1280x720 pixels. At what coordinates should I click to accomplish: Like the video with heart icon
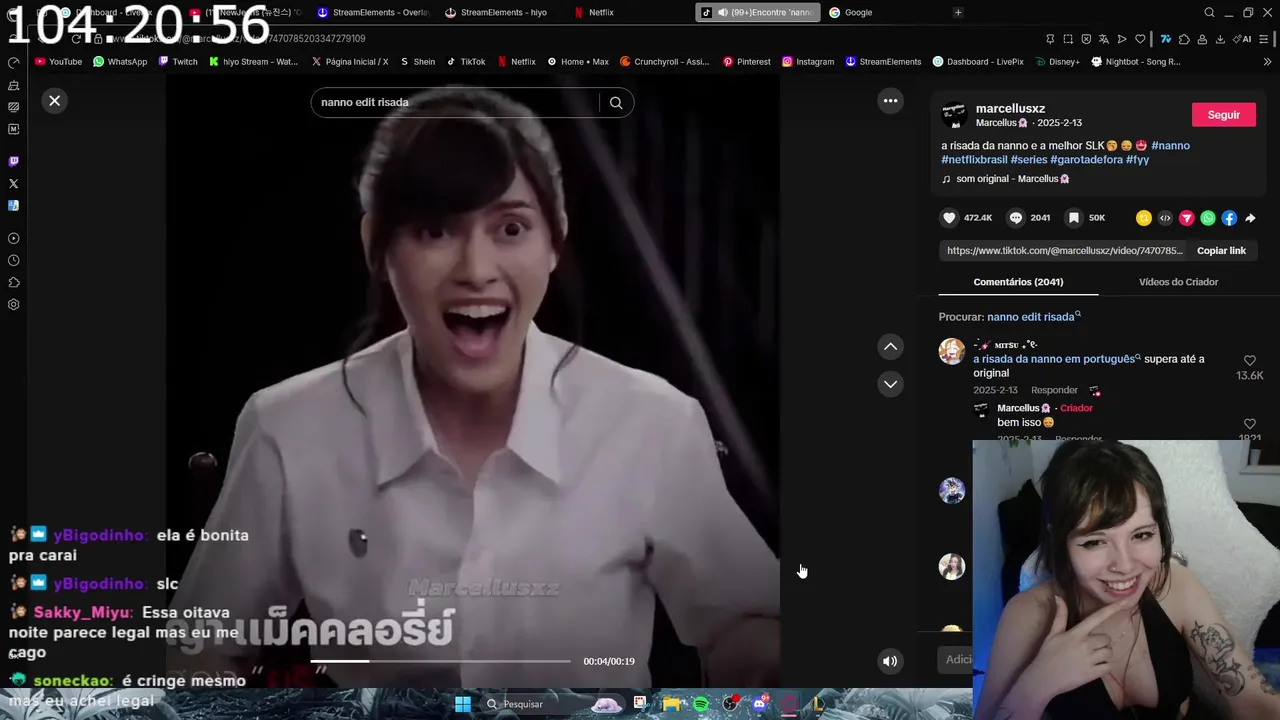[949, 218]
